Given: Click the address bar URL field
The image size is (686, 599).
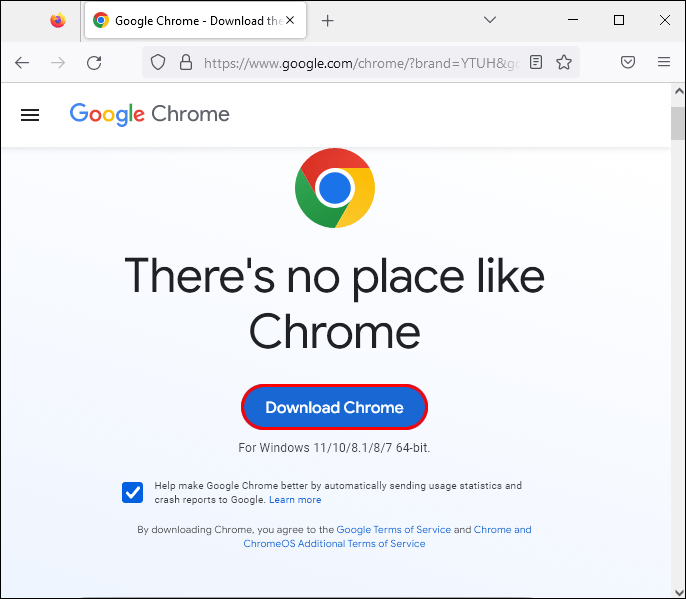Looking at the screenshot, I should [x=361, y=63].
